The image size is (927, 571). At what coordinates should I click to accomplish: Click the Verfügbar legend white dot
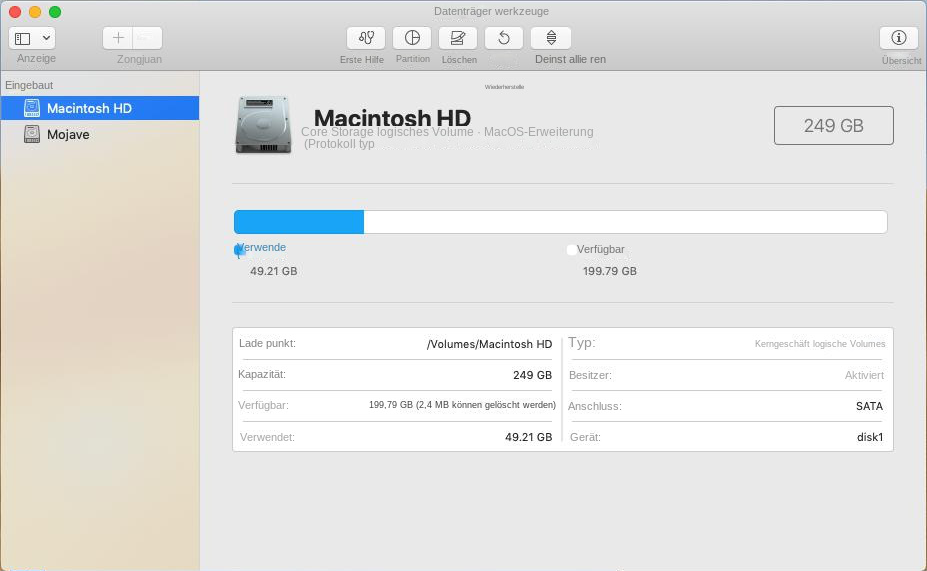pos(571,249)
